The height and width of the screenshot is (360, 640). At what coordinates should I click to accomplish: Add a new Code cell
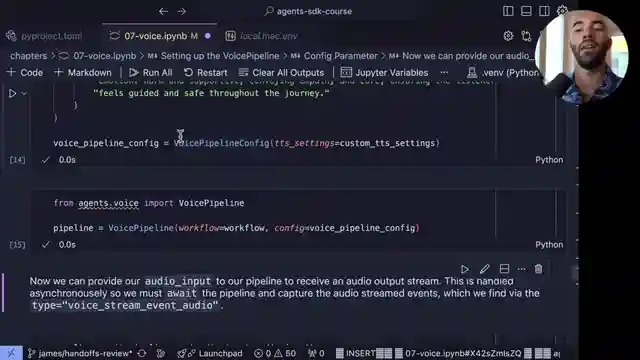coord(25,73)
